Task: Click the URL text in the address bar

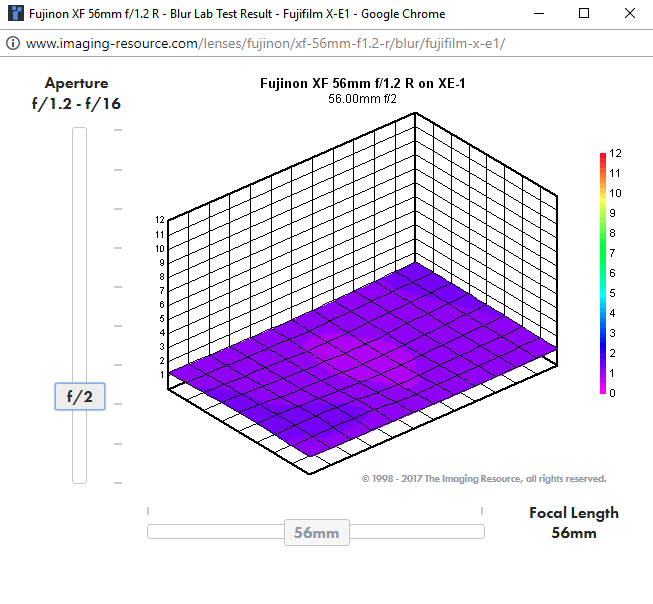Action: (265, 43)
